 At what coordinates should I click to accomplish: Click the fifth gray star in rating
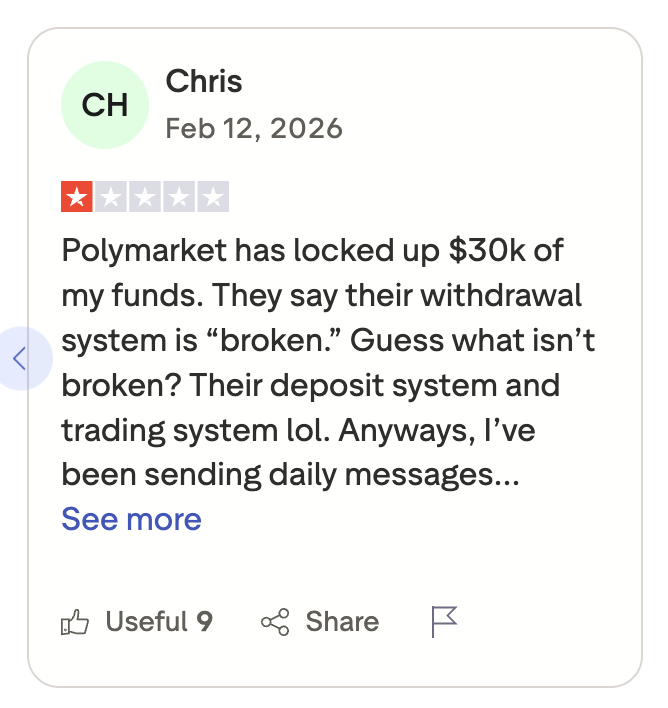tap(213, 197)
